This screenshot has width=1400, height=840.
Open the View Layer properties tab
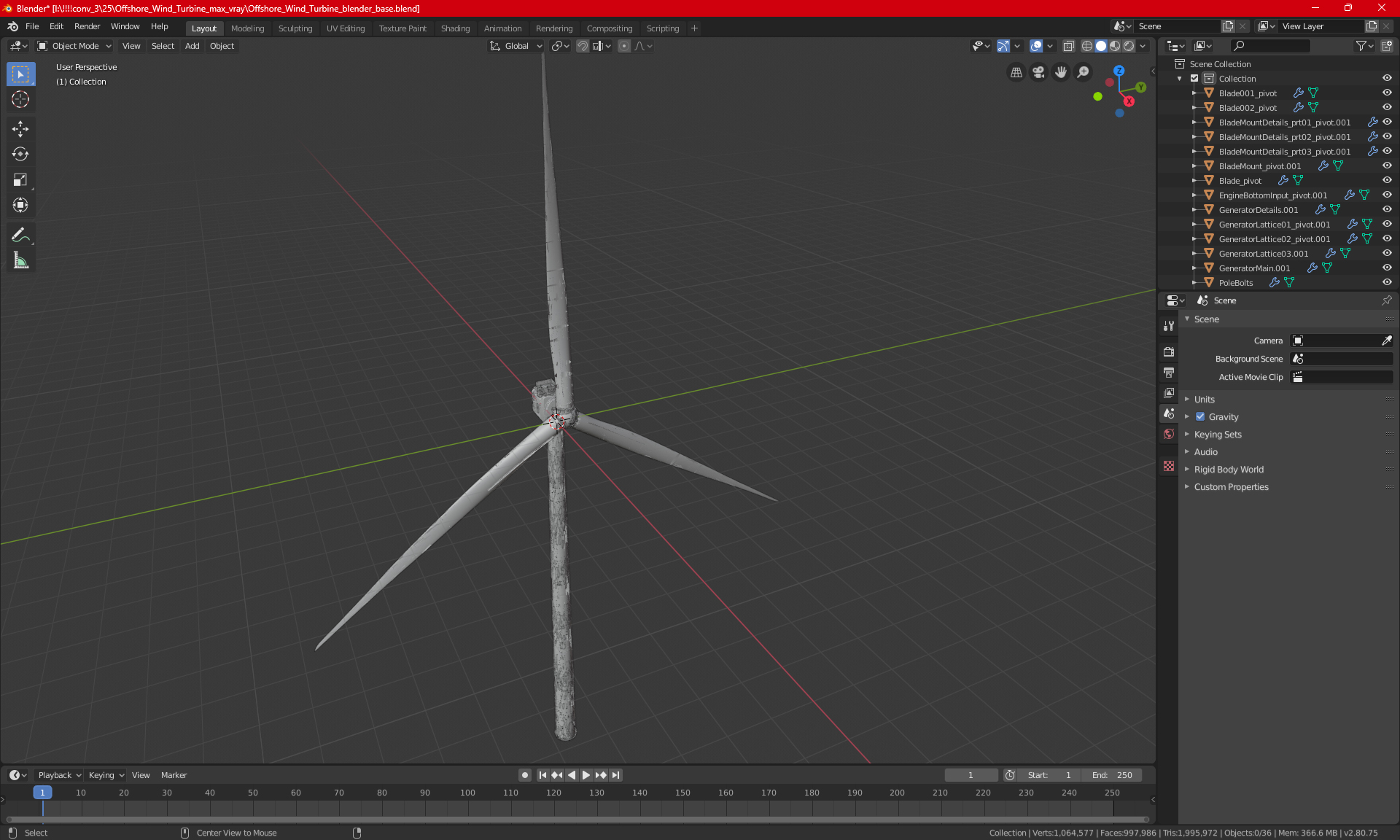pyautogui.click(x=1169, y=392)
